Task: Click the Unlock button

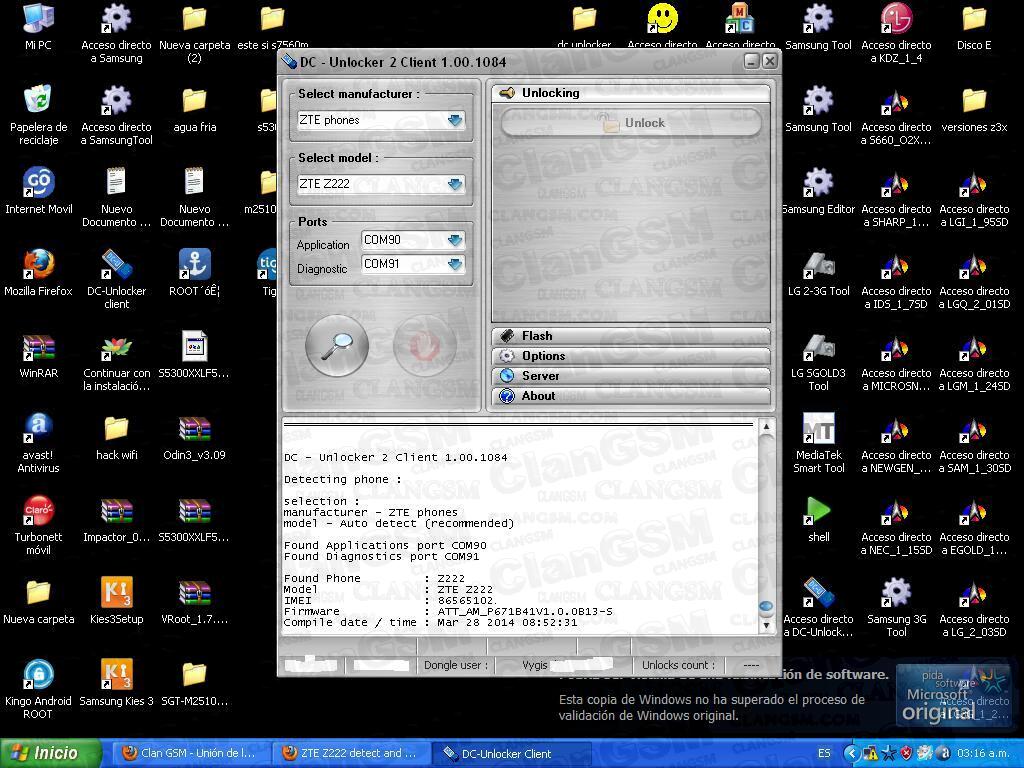Action: pos(631,123)
